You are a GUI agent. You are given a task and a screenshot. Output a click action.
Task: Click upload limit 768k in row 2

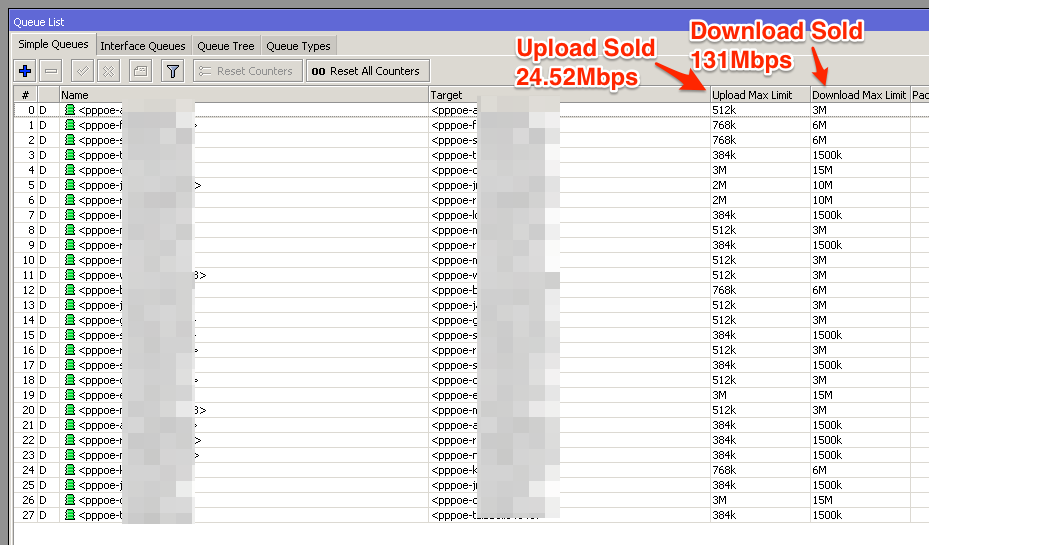(x=724, y=140)
